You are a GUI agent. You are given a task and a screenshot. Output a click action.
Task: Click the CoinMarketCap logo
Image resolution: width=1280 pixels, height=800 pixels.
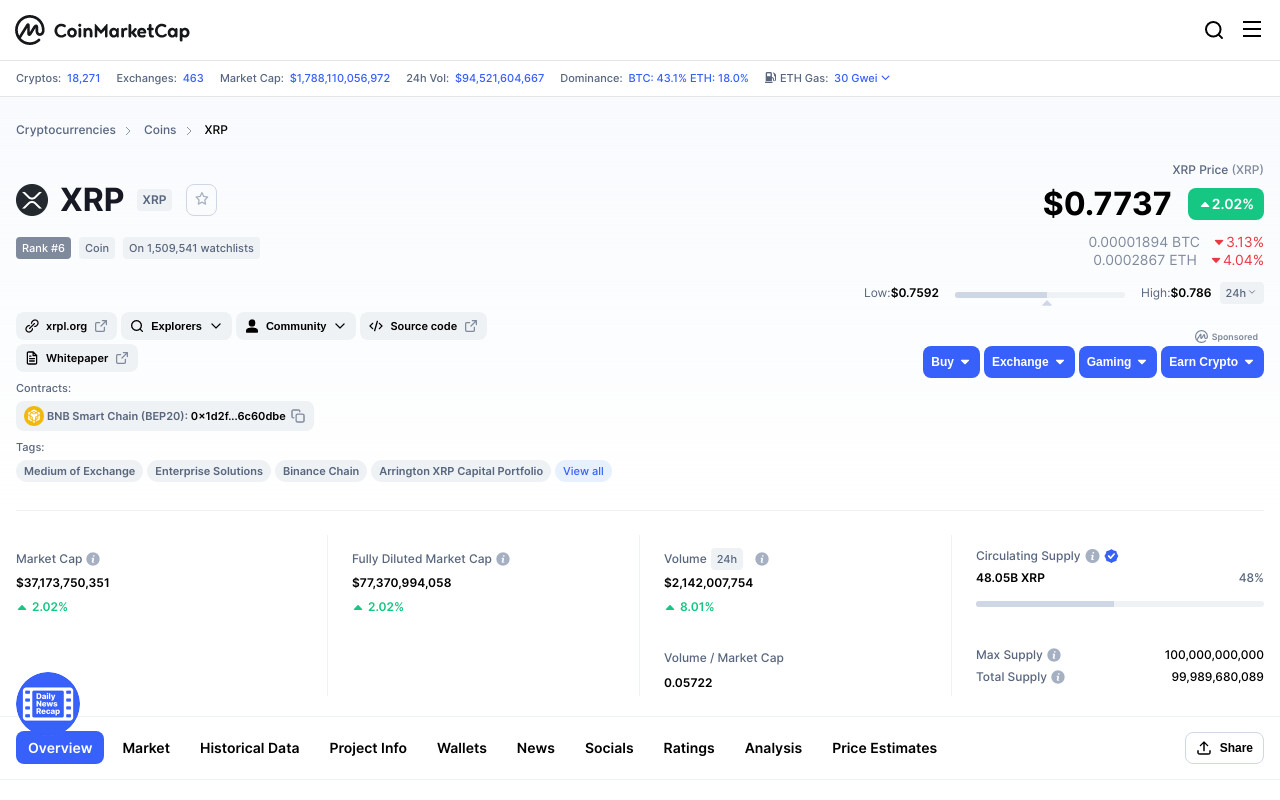pos(102,31)
